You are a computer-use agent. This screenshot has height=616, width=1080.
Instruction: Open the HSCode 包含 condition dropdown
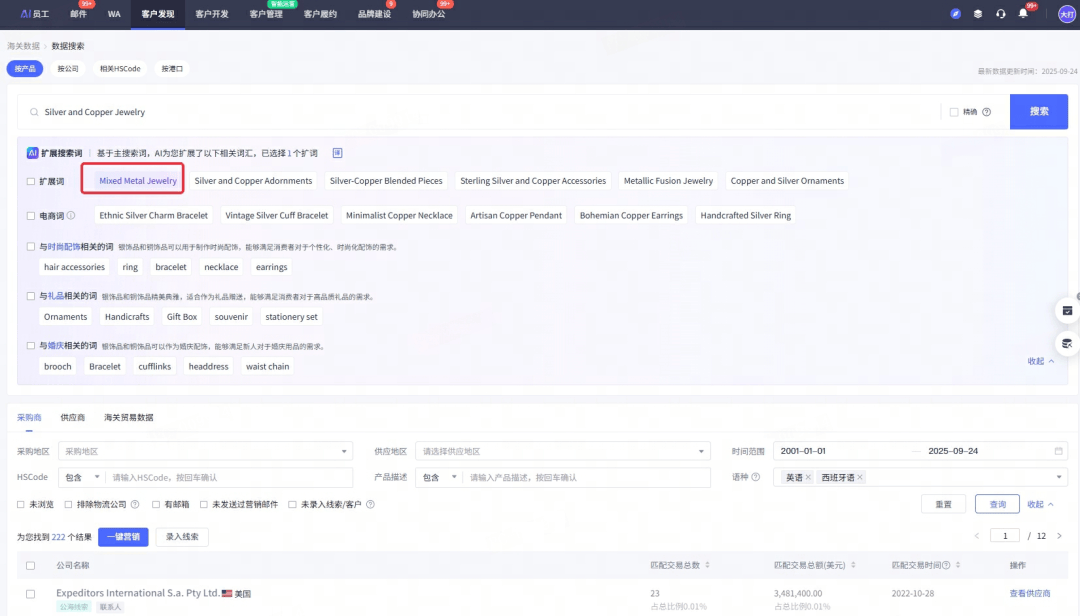[x=82, y=478]
